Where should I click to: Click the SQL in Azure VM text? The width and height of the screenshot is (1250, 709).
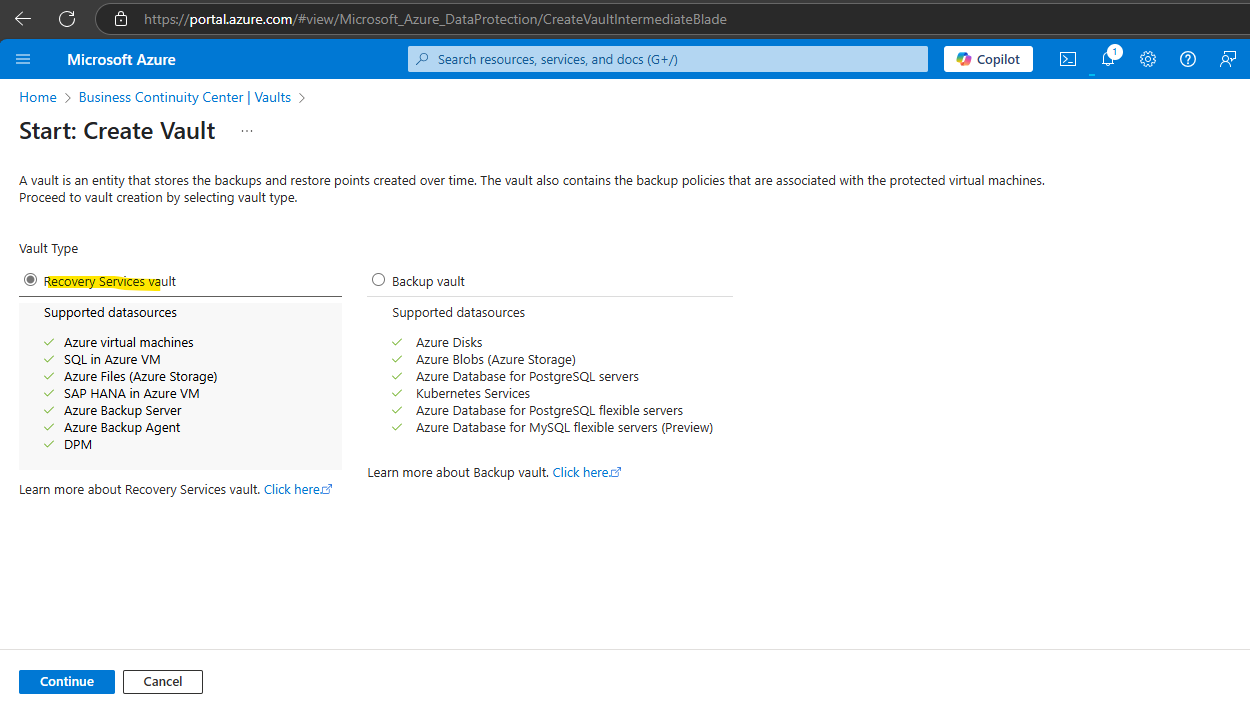click(112, 359)
